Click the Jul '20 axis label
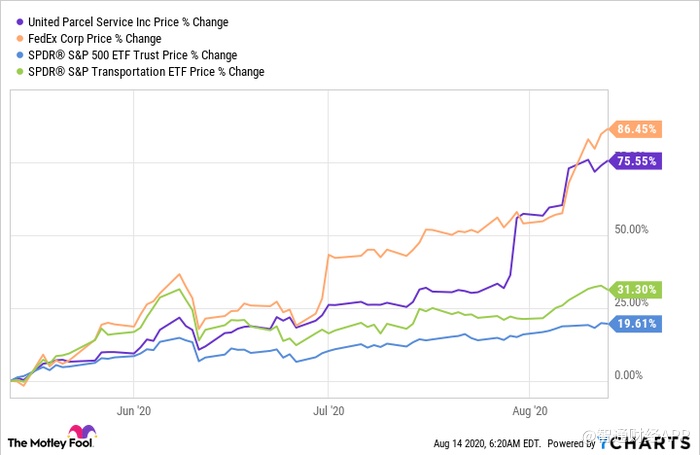The height and width of the screenshot is (455, 700). coord(329,409)
